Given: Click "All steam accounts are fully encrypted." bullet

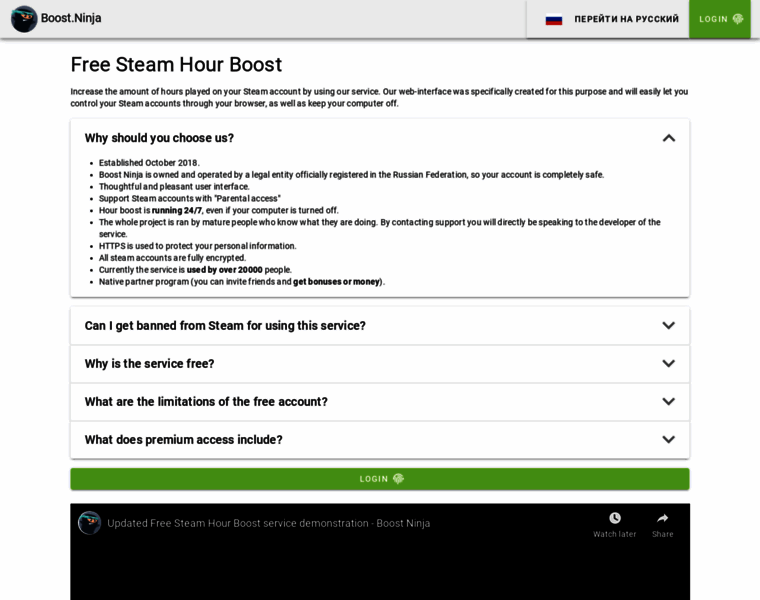Looking at the screenshot, I should (x=173, y=258).
